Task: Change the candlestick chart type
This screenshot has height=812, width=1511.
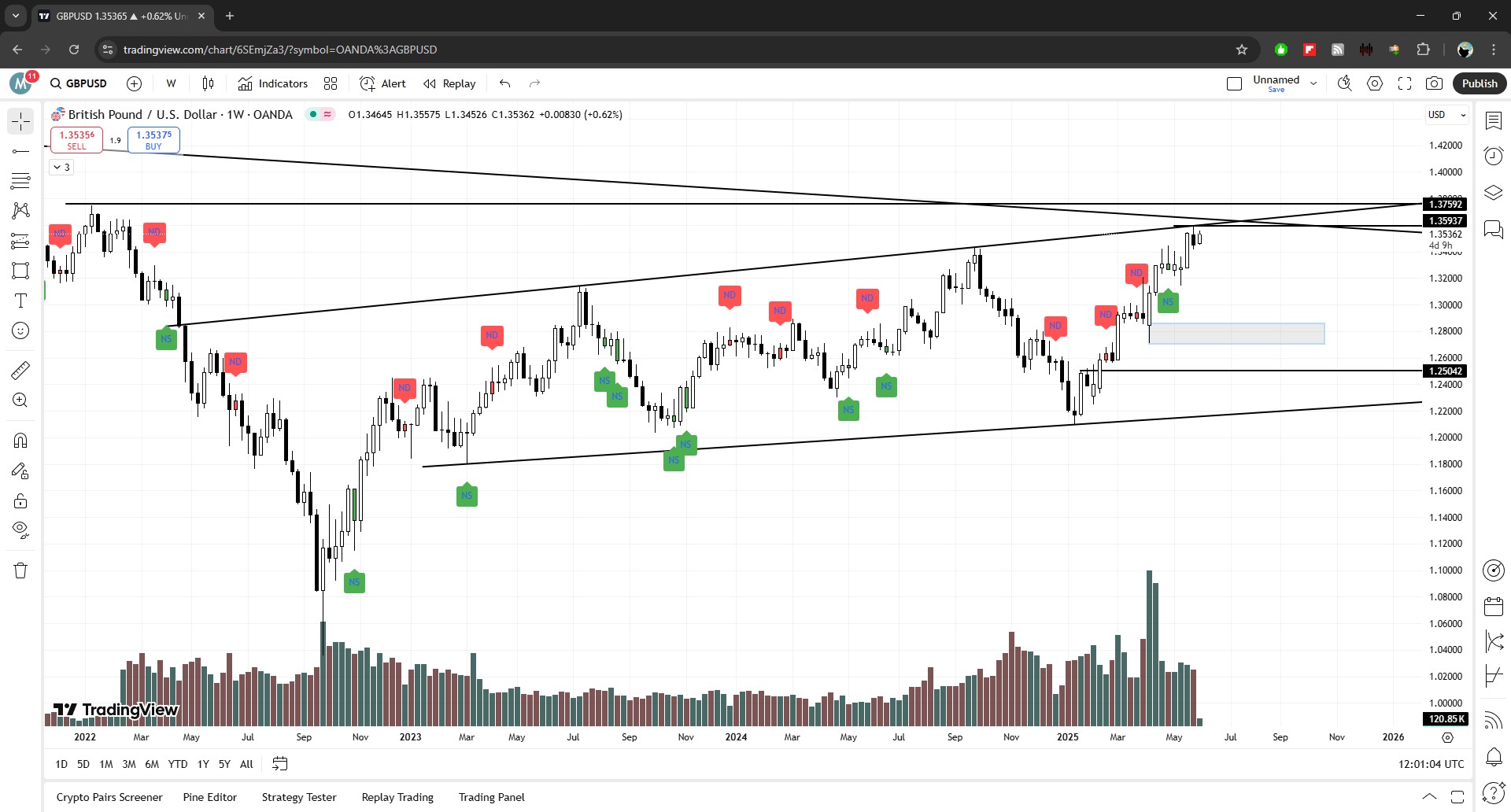Action: pyautogui.click(x=208, y=83)
